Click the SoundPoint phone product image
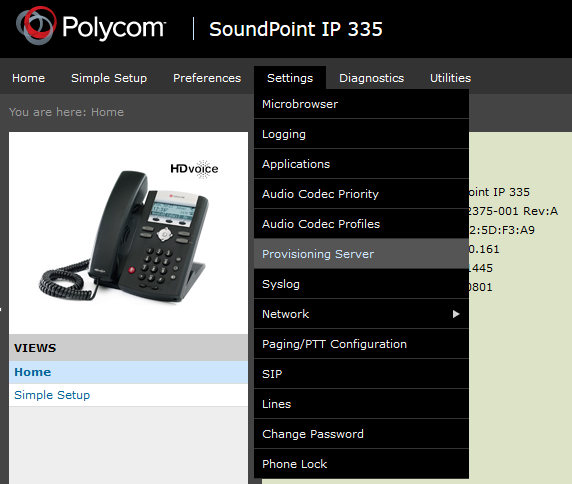This screenshot has height=484, width=572. click(x=124, y=236)
